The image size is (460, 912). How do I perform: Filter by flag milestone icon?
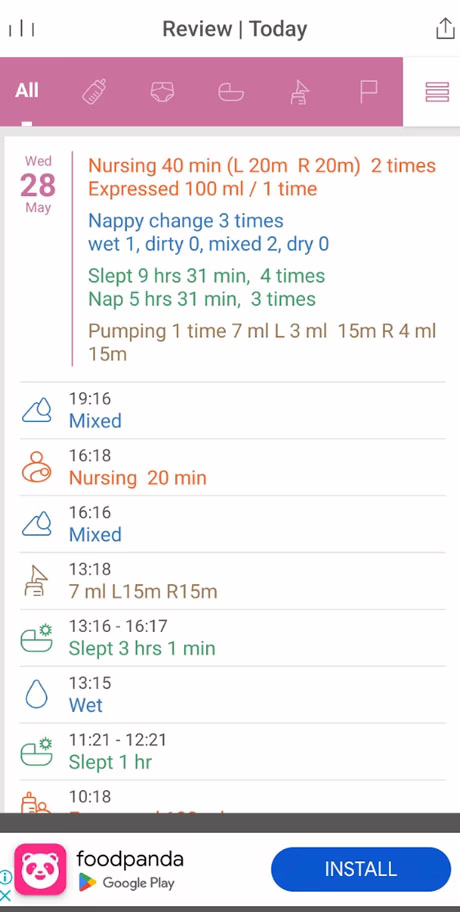click(x=368, y=91)
